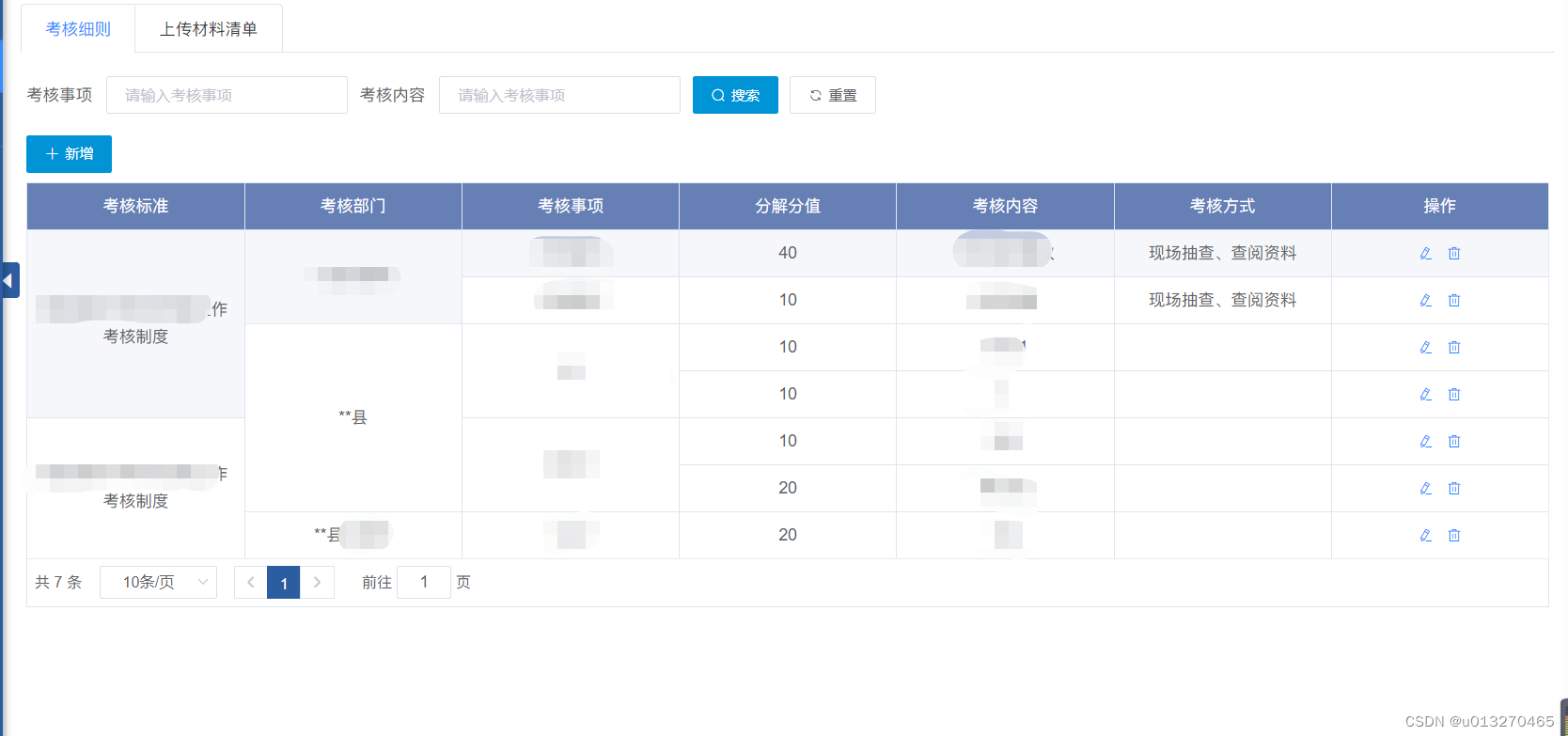Expand the collapsed left sidebar arrow

(x=9, y=280)
